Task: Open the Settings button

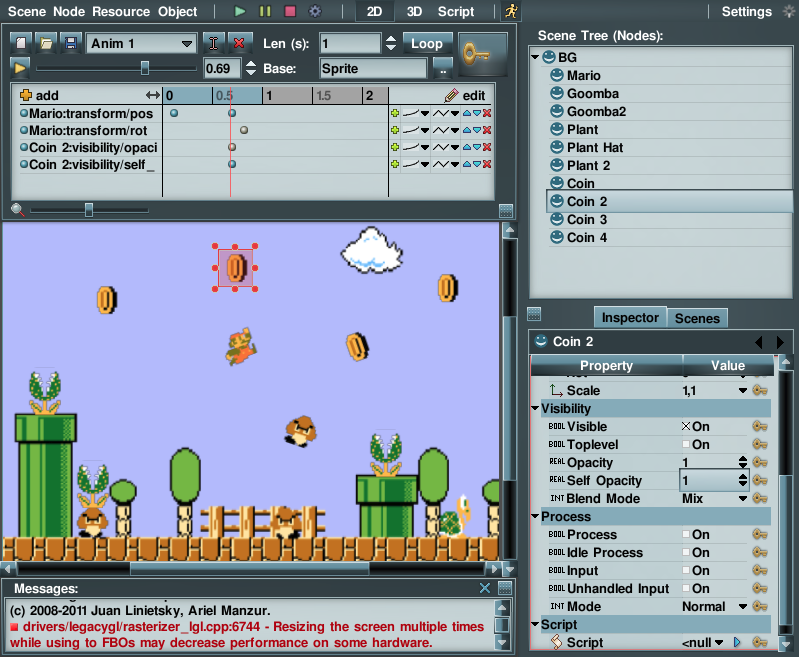Action: tap(747, 11)
